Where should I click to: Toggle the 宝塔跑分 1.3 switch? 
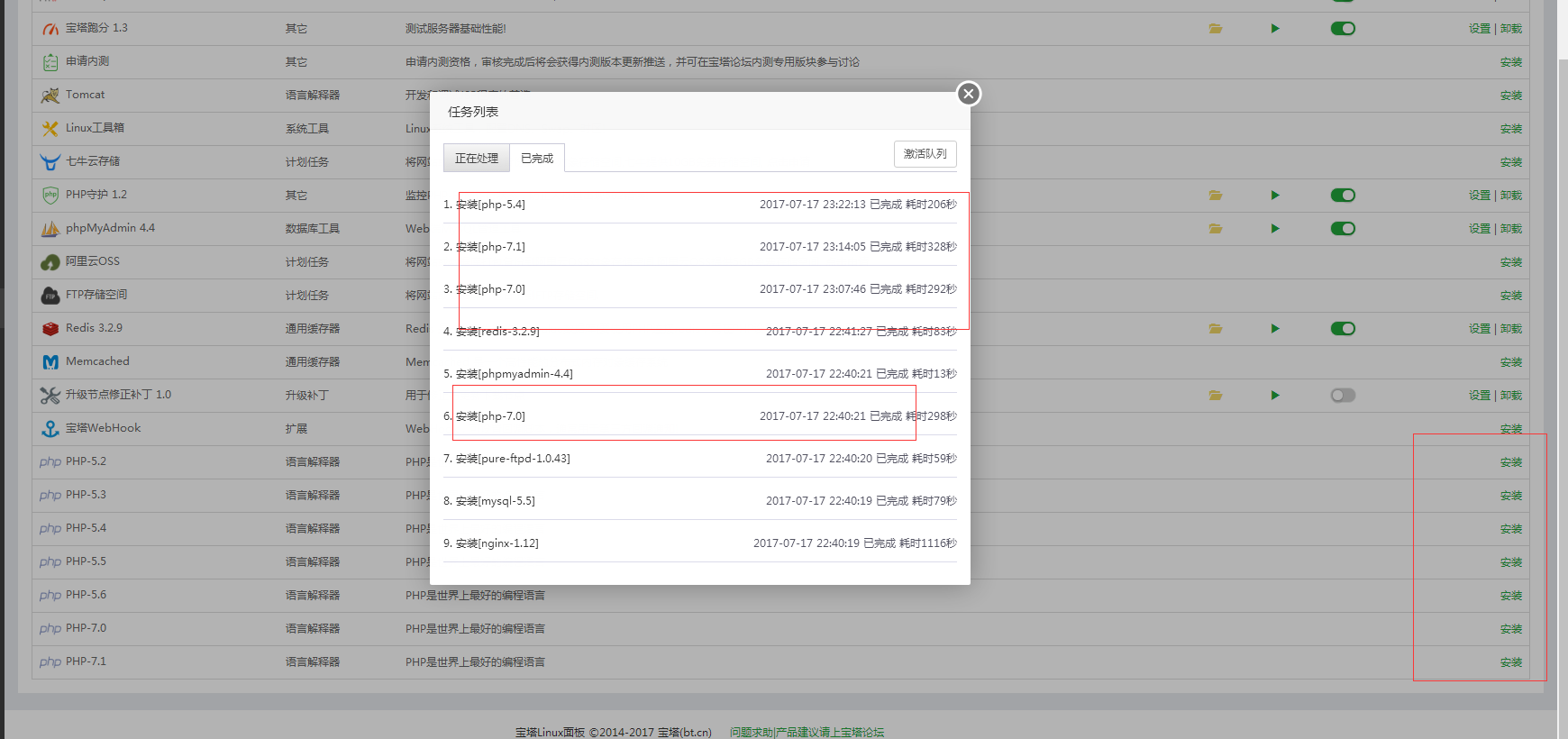click(x=1343, y=29)
